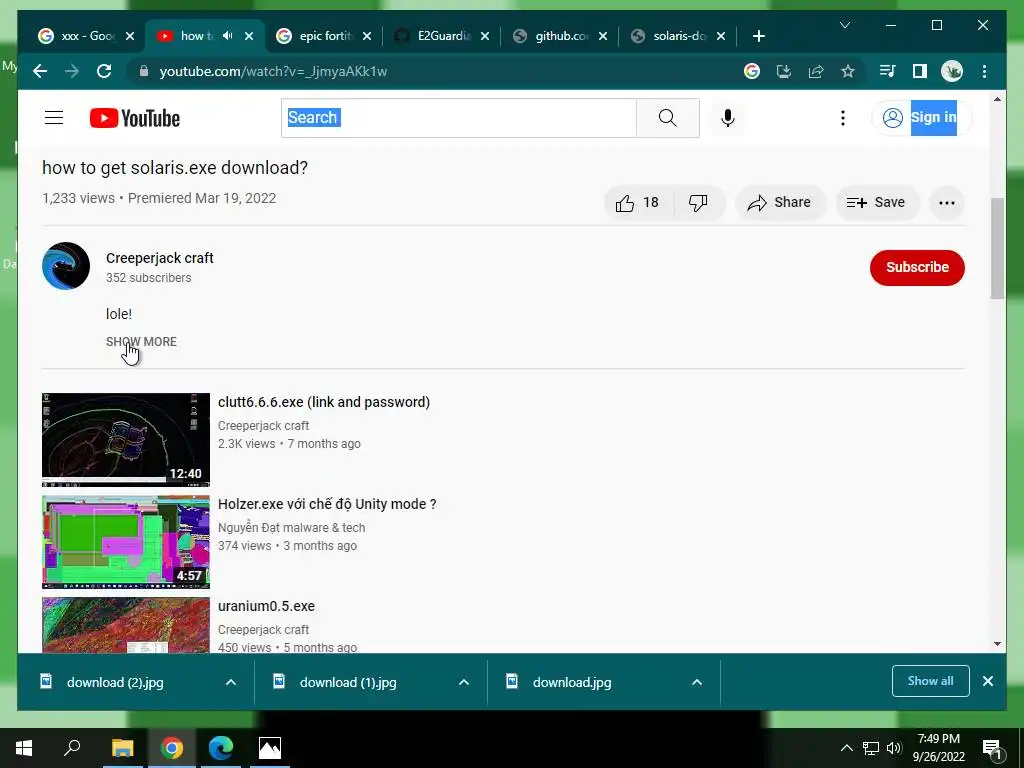This screenshot has height=768, width=1024.
Task: Open Microsoft Edge from the taskbar
Action: (221, 748)
